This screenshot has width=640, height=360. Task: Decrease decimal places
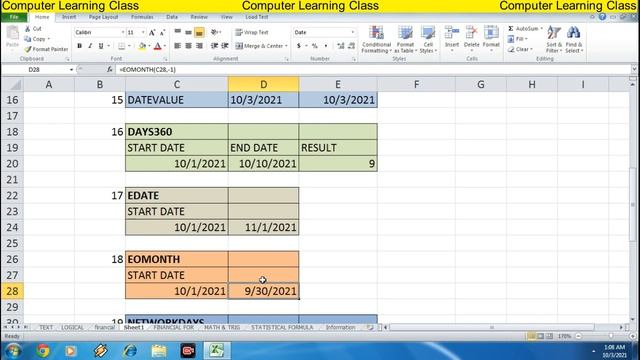(351, 46)
